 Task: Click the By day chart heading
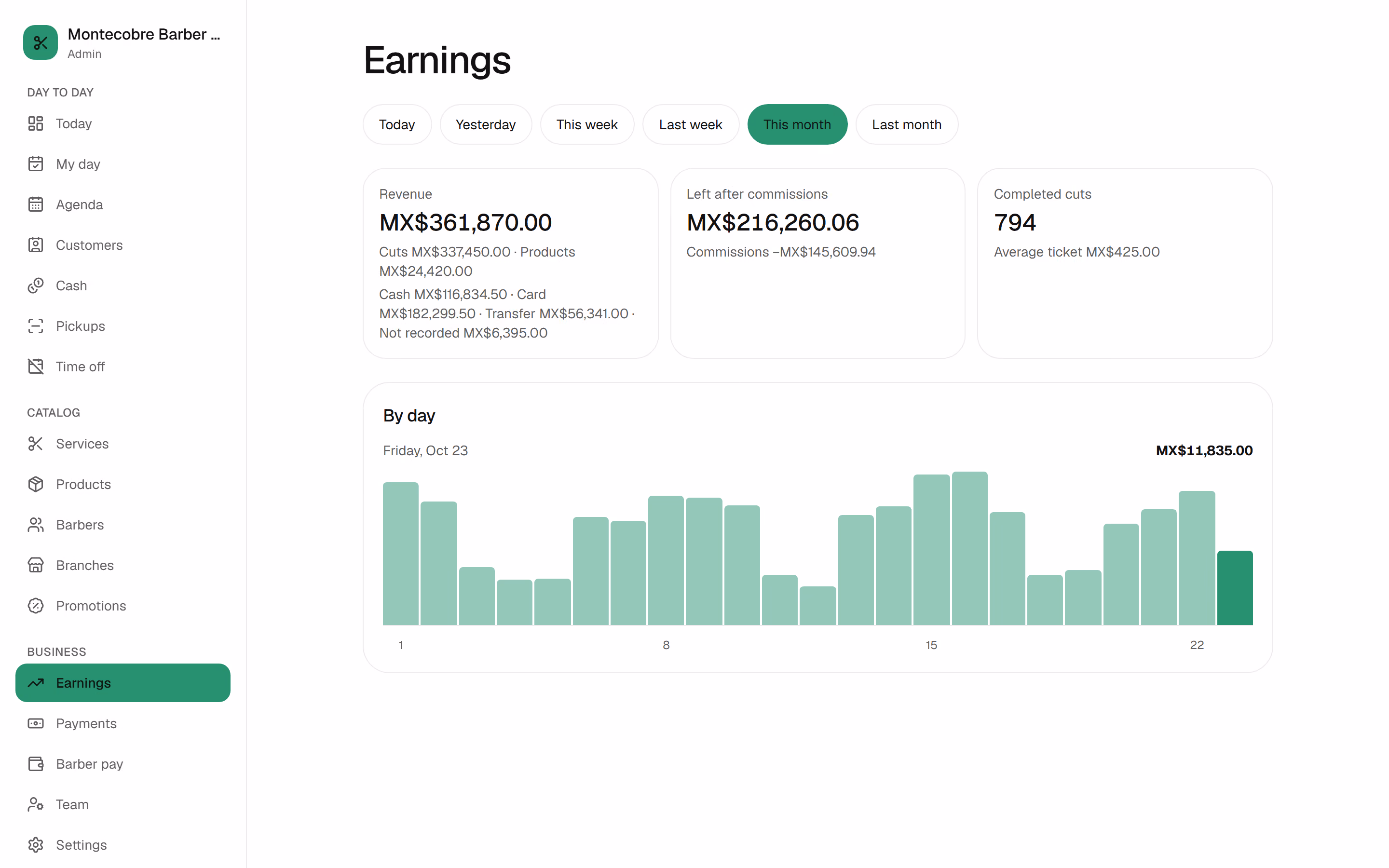[x=409, y=416]
